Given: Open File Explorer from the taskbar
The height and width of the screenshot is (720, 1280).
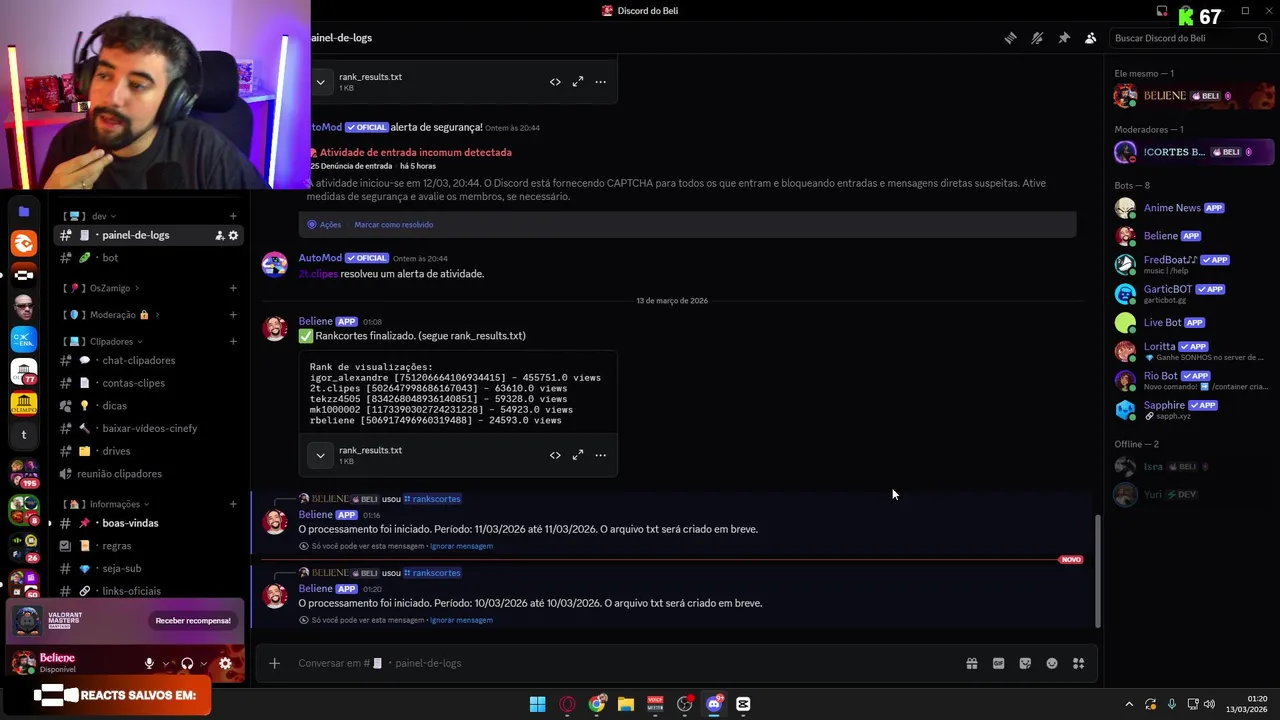Looking at the screenshot, I should click(x=625, y=704).
